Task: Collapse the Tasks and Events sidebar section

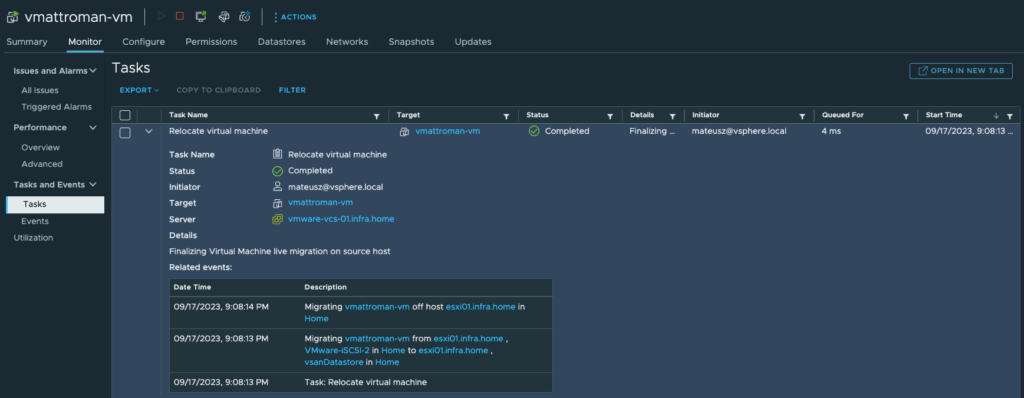Action: [x=93, y=184]
